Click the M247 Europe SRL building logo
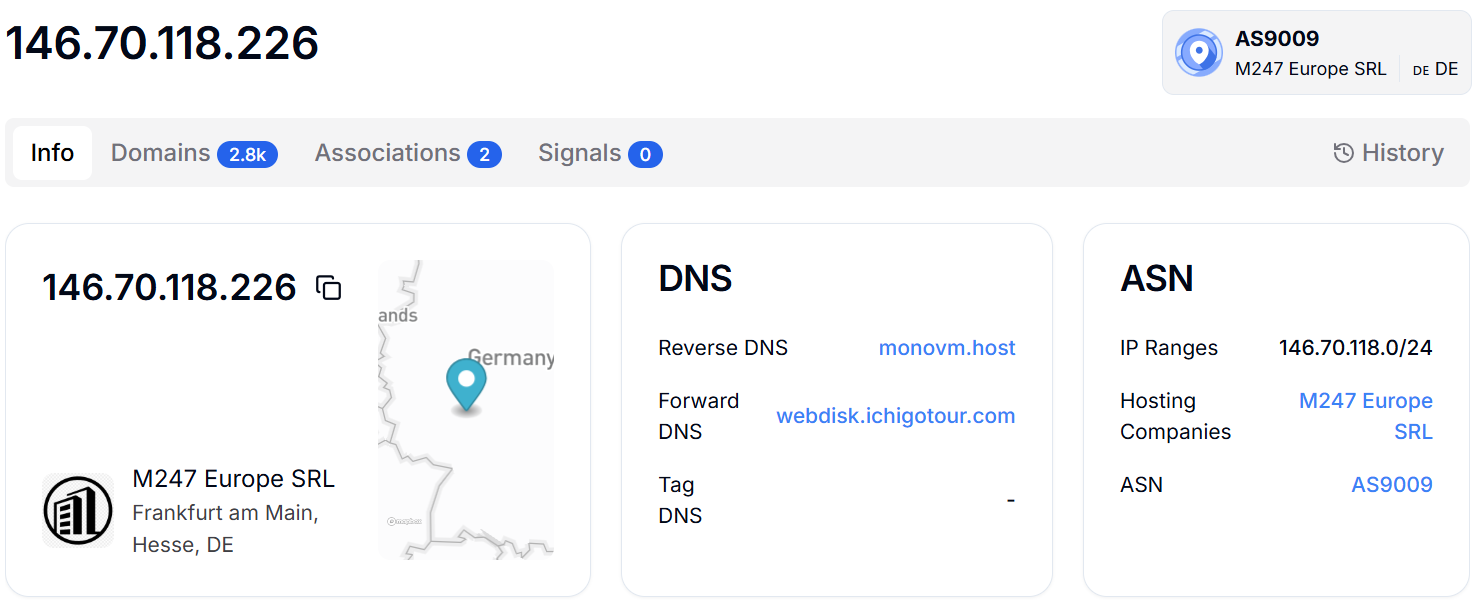 [78, 510]
